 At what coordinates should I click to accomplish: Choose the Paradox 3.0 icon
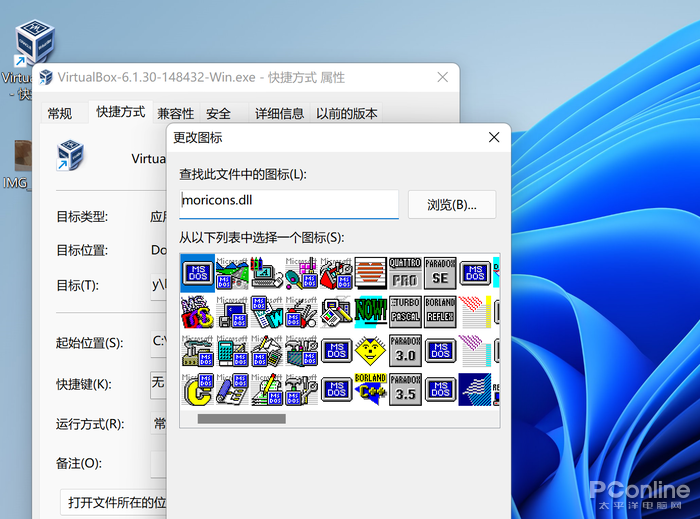[x=404, y=350]
